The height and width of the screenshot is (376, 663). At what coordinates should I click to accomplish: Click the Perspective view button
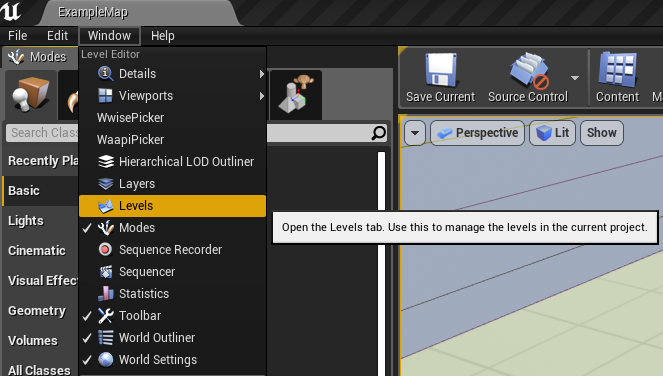coord(477,133)
